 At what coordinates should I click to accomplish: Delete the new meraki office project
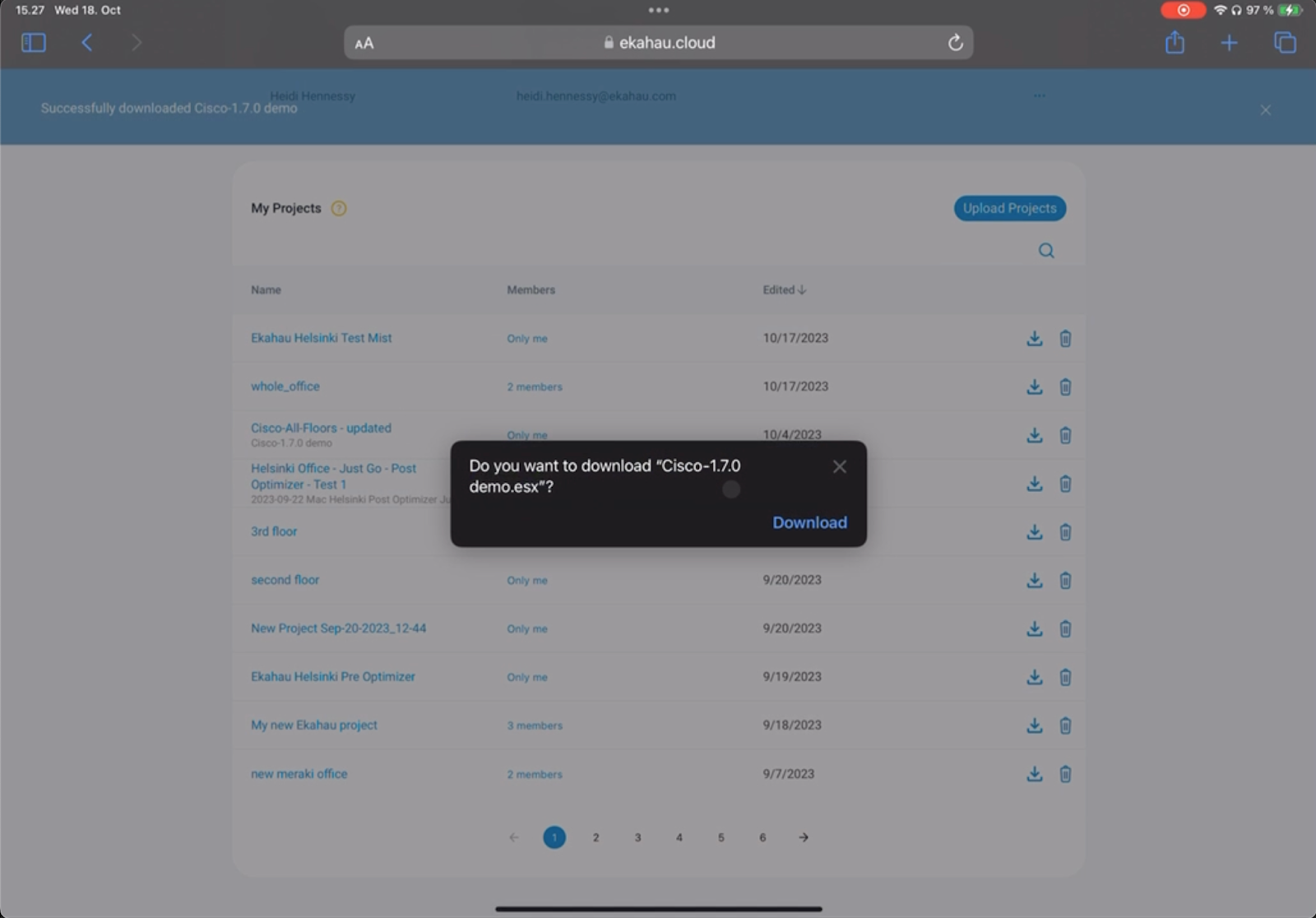1065,774
